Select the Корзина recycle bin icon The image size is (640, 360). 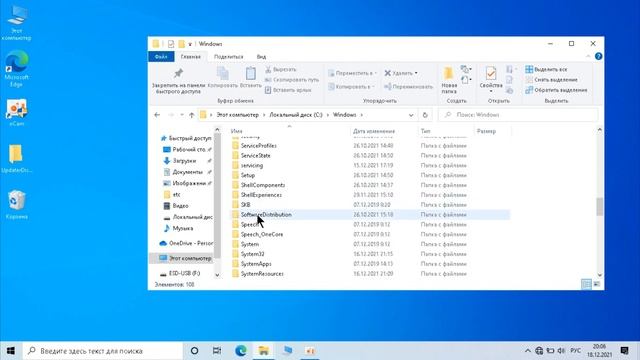point(16,204)
